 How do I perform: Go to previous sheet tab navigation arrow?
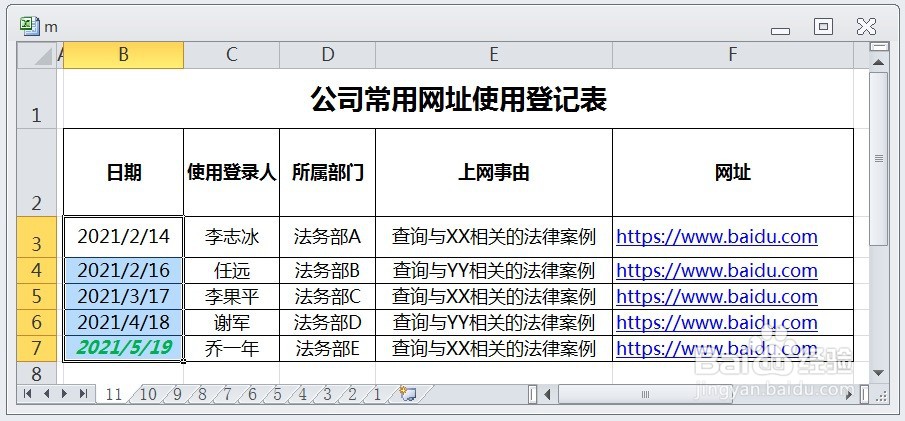[46, 394]
